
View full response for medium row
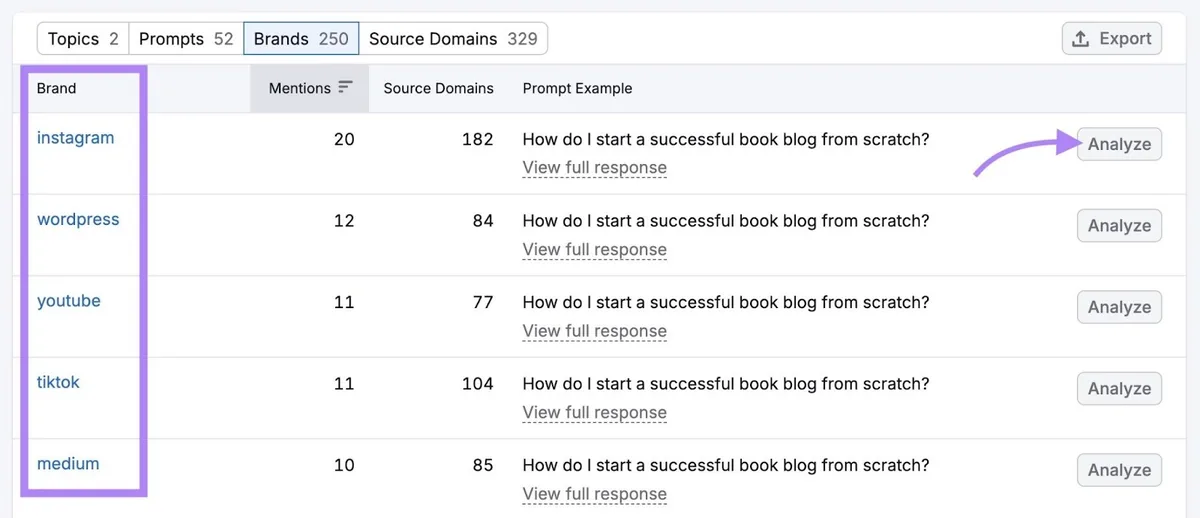point(594,494)
